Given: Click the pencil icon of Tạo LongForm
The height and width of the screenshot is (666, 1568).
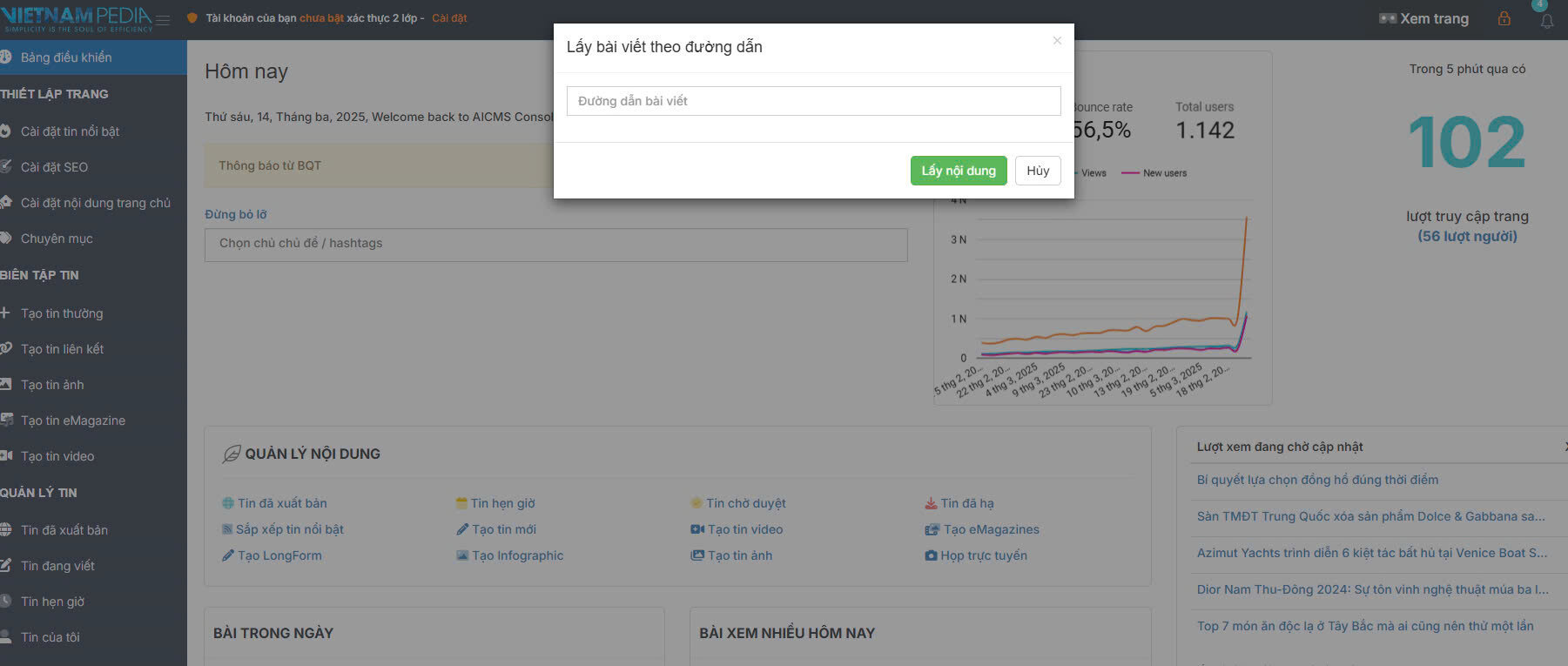Looking at the screenshot, I should pos(228,555).
